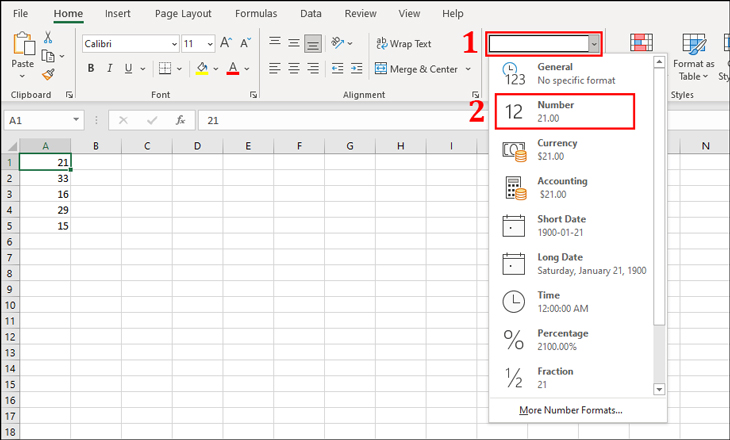This screenshot has height=440, width=730.
Task: Open Clipboard dialog launcher
Action: (x=69, y=95)
